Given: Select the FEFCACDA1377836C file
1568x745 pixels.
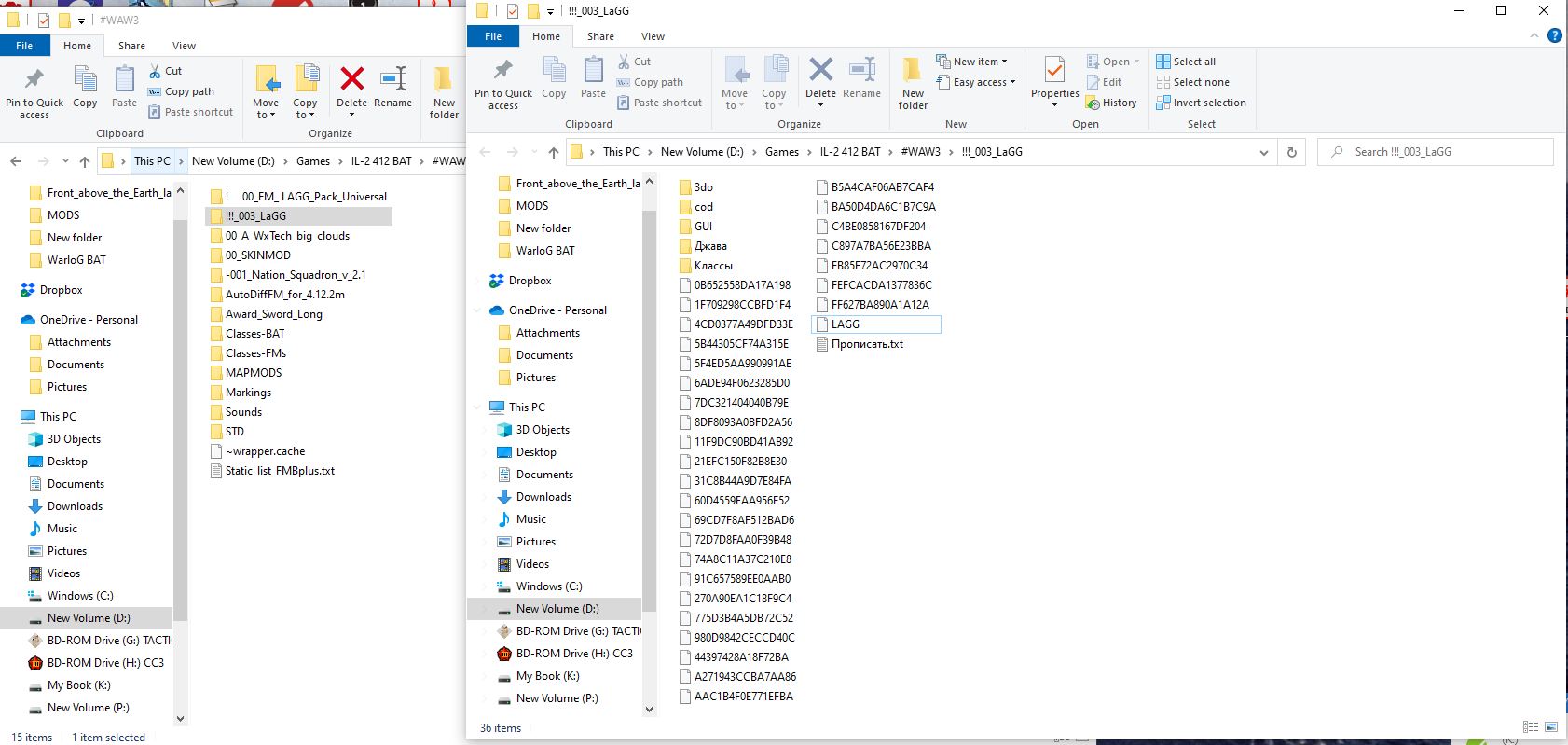Looking at the screenshot, I should tap(873, 285).
